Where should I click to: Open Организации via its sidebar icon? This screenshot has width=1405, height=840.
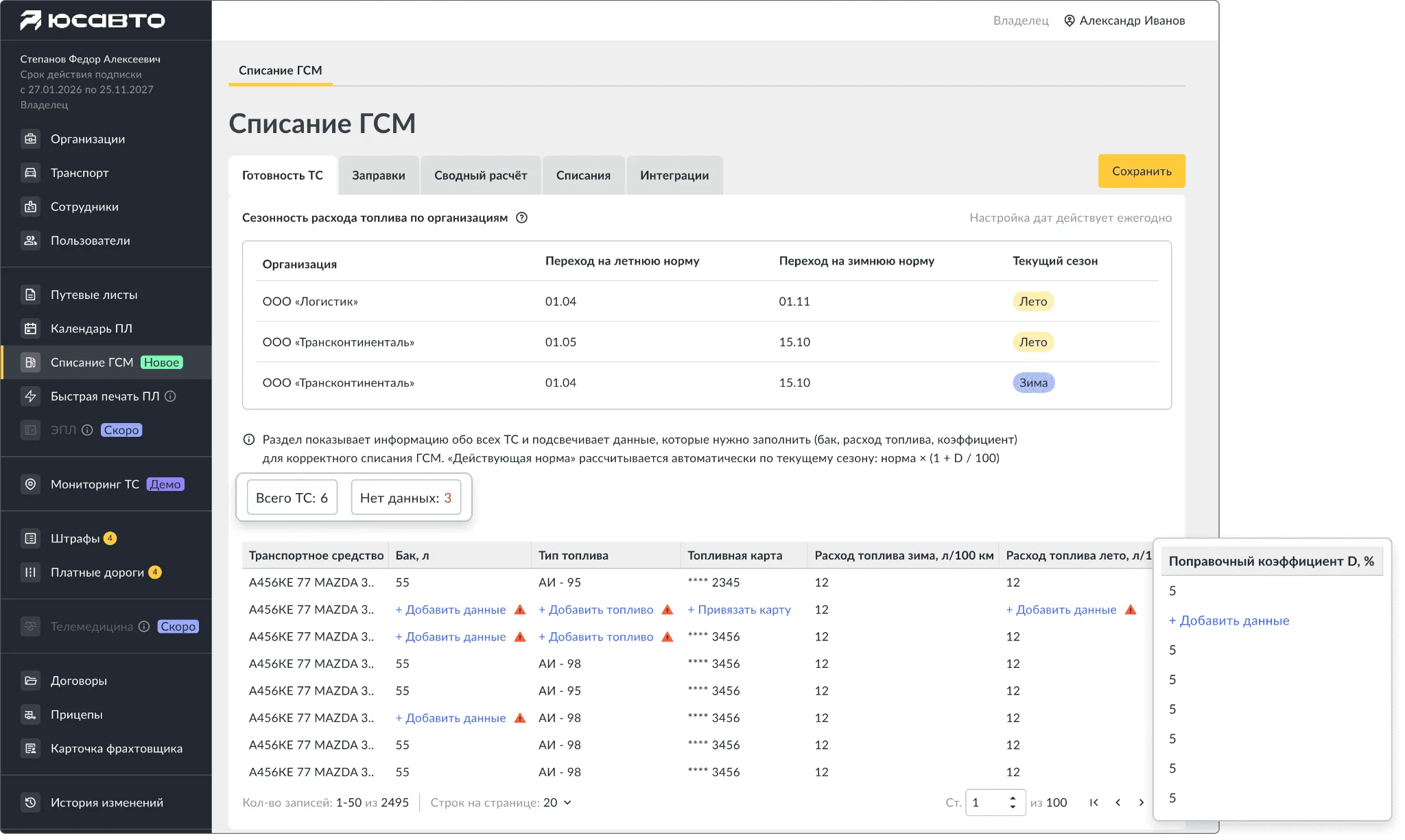(30, 139)
